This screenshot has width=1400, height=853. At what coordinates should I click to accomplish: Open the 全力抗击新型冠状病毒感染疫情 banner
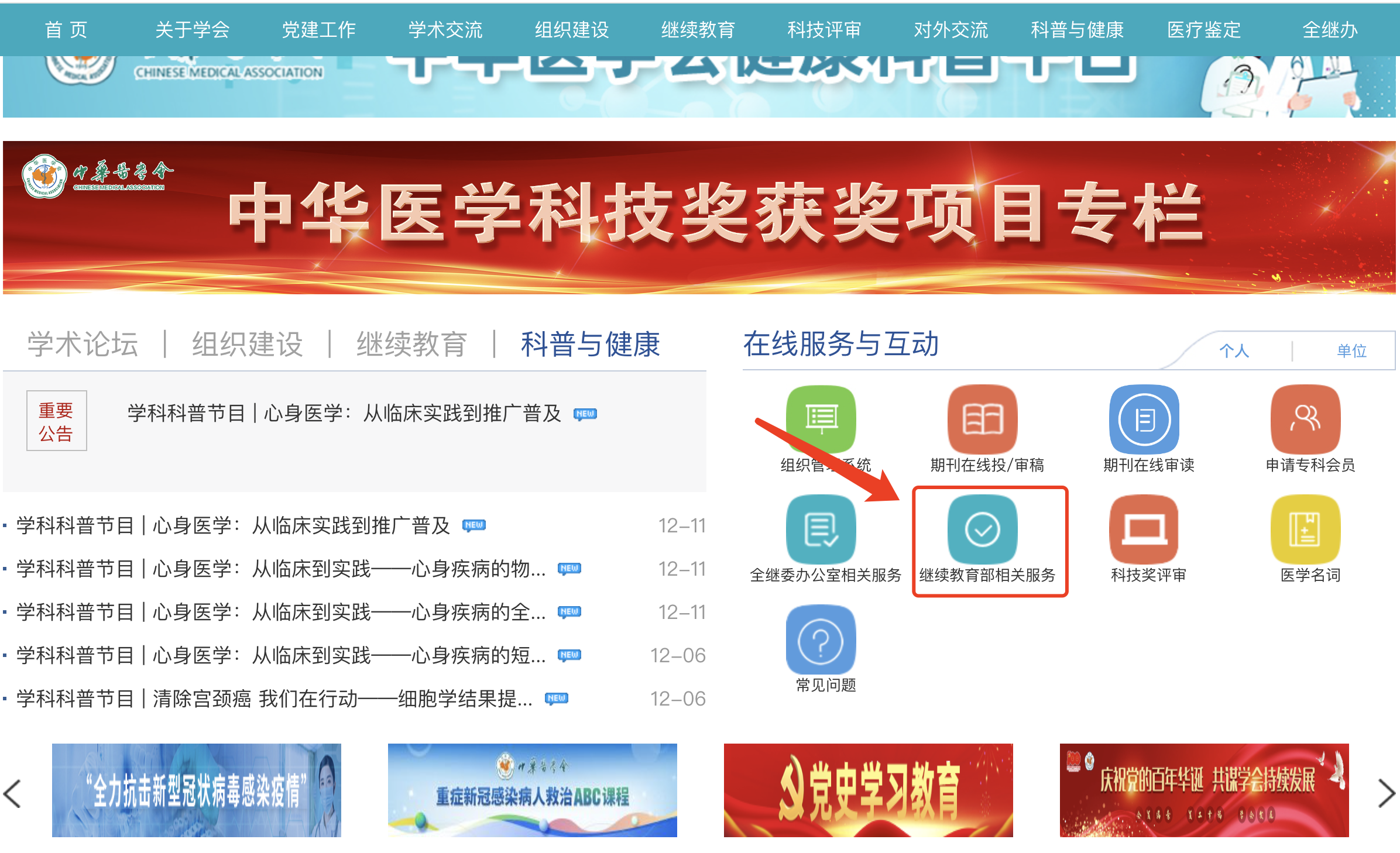pyautogui.click(x=197, y=790)
